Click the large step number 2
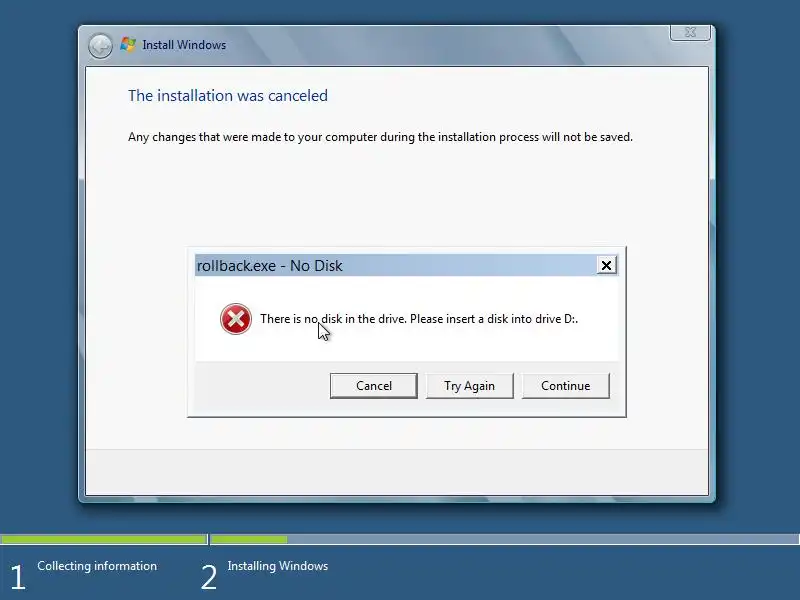The height and width of the screenshot is (600, 800). coord(209,578)
